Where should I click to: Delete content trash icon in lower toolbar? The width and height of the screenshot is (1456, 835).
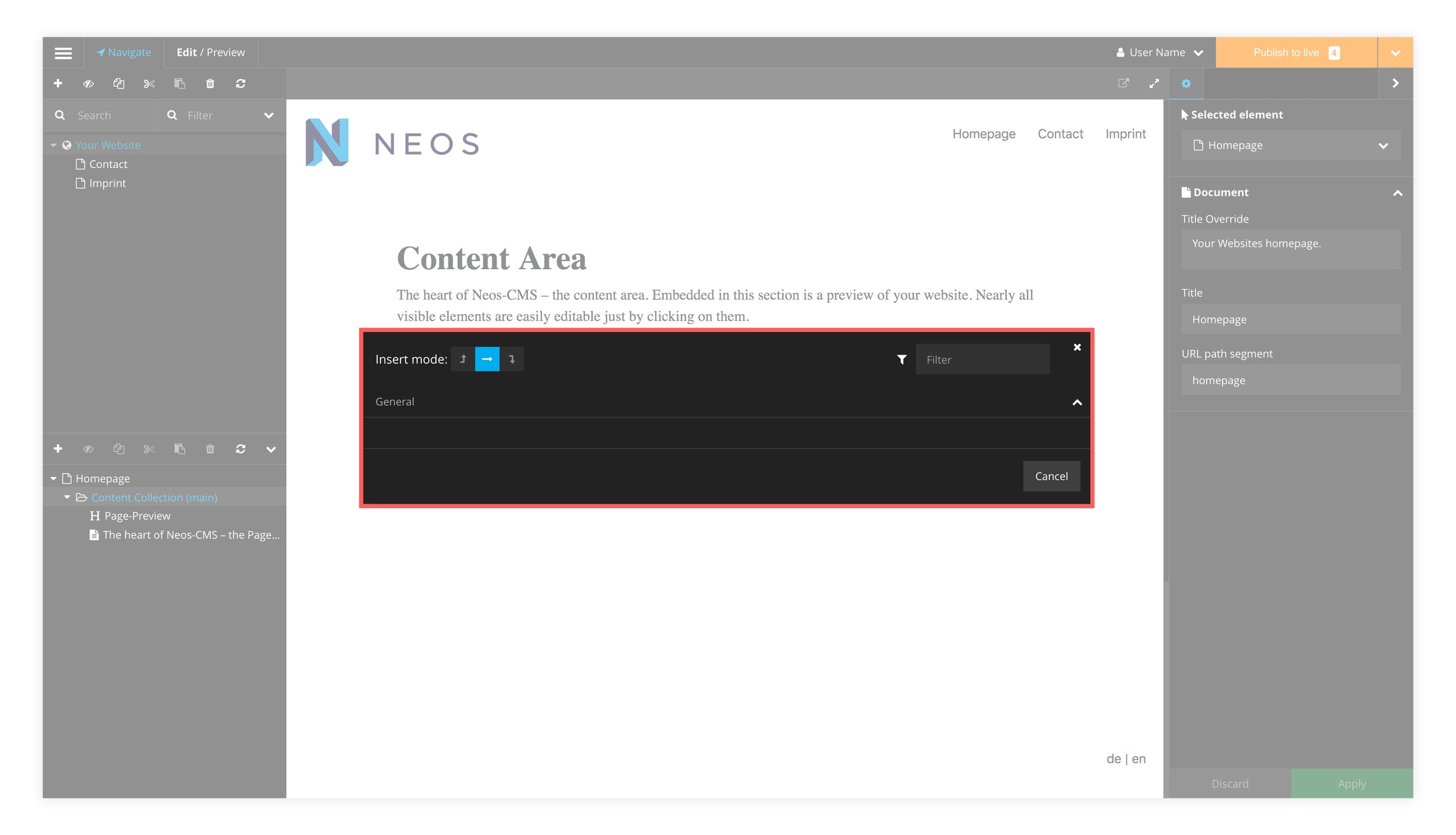(x=210, y=449)
